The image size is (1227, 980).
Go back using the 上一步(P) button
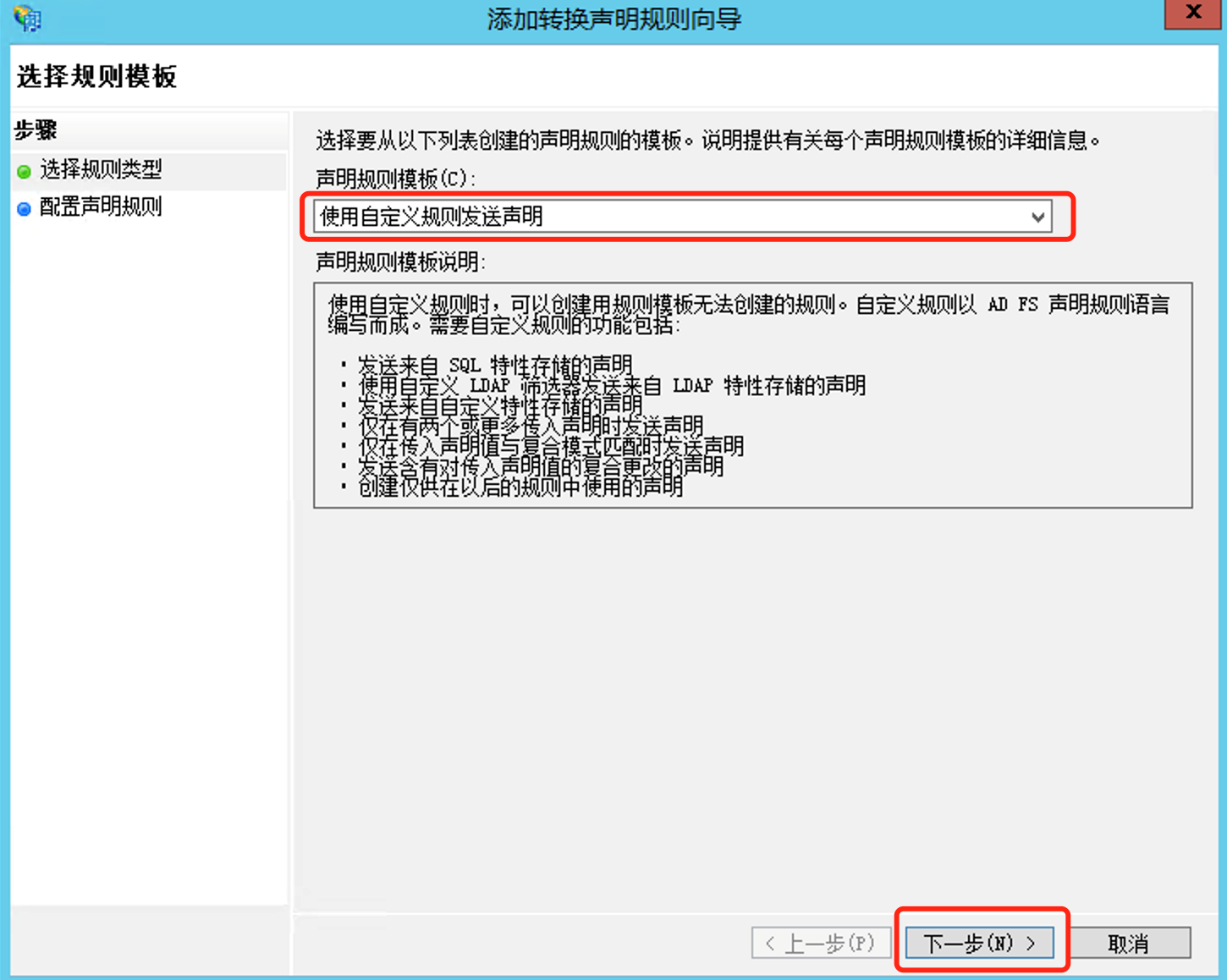[820, 943]
